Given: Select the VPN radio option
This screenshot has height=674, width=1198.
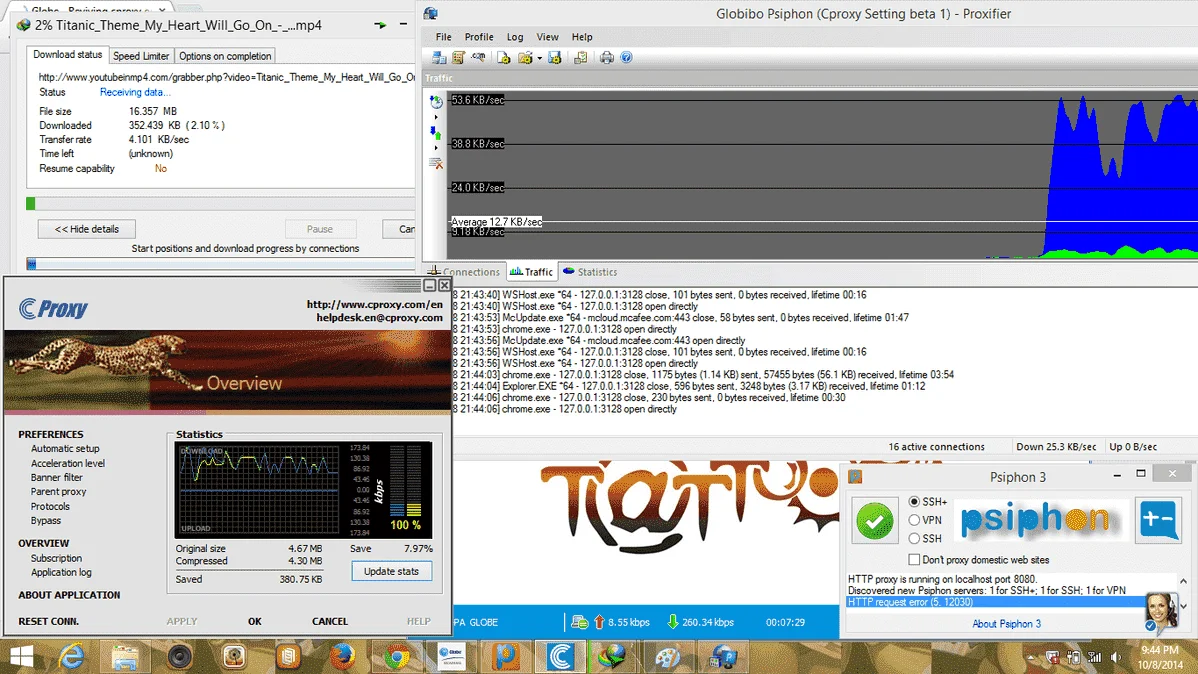Looking at the screenshot, I should (x=914, y=520).
